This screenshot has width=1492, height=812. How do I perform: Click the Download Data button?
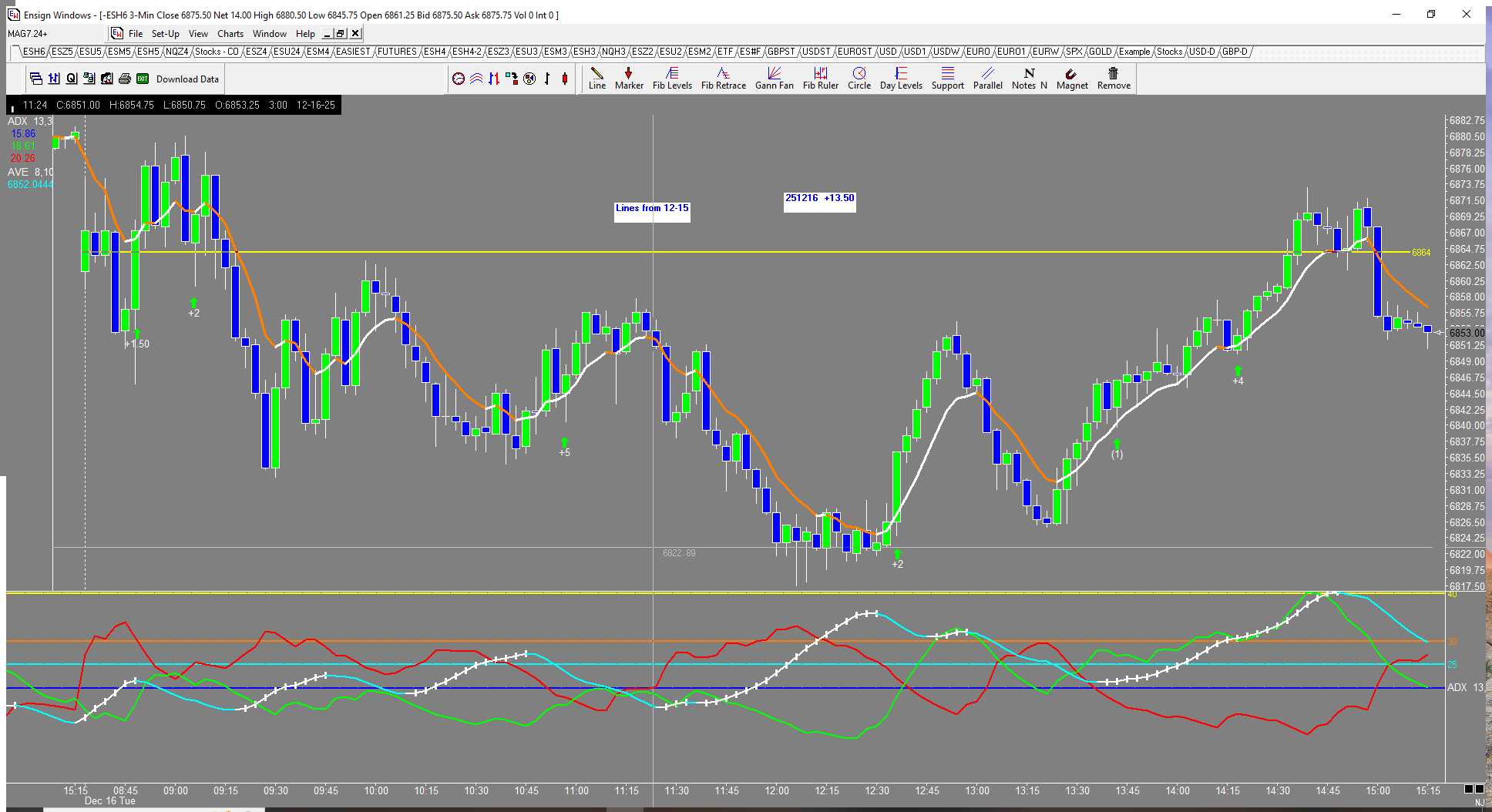click(x=187, y=79)
